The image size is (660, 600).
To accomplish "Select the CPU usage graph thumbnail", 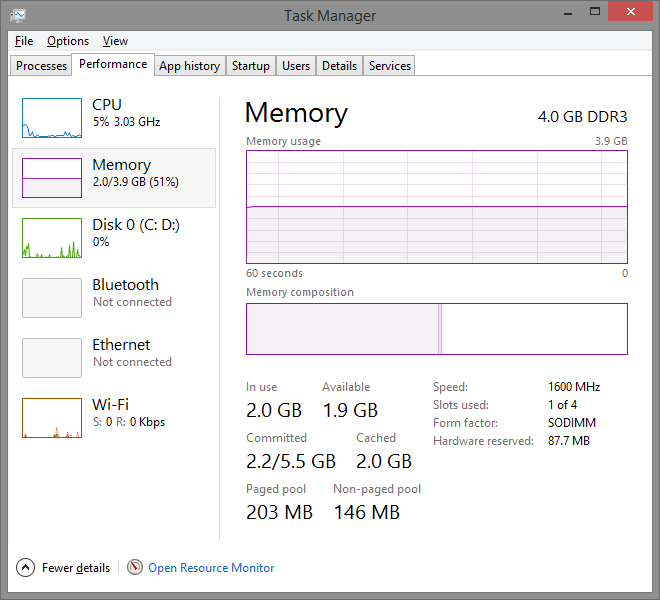I will tap(52, 118).
